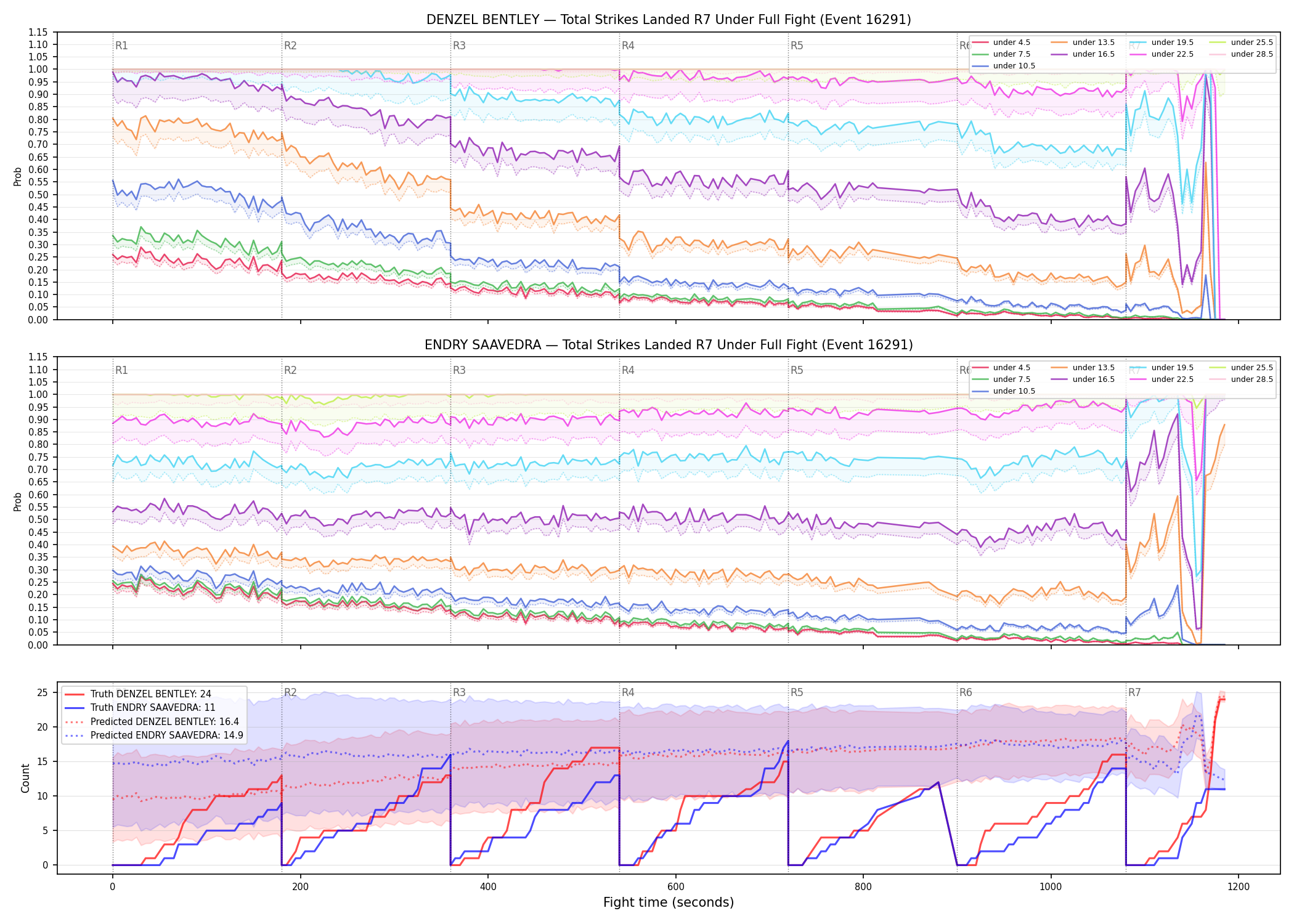Click R2 label in Denzel Bentley chart
Viewport: 1294px width, 924px height.
tap(290, 46)
